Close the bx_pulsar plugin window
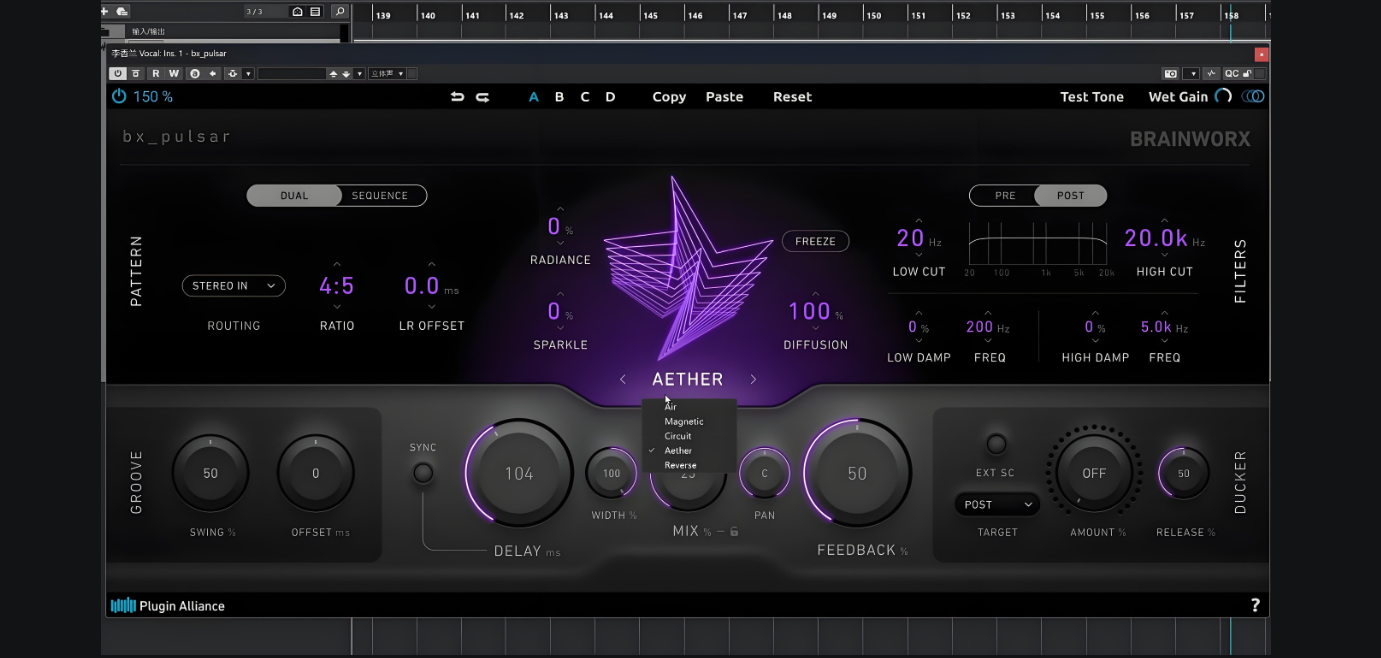The height and width of the screenshot is (658, 1381). click(x=1262, y=54)
